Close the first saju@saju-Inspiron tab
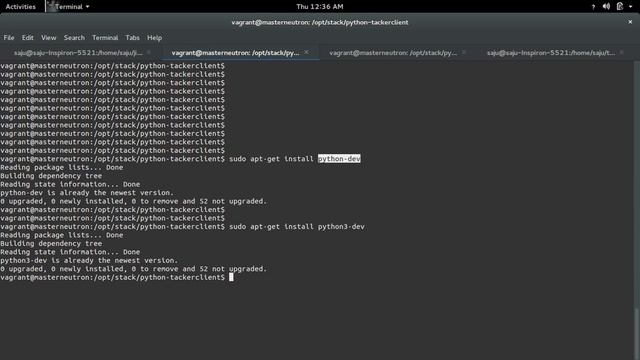Viewport: 640px width, 360px height. point(149,52)
